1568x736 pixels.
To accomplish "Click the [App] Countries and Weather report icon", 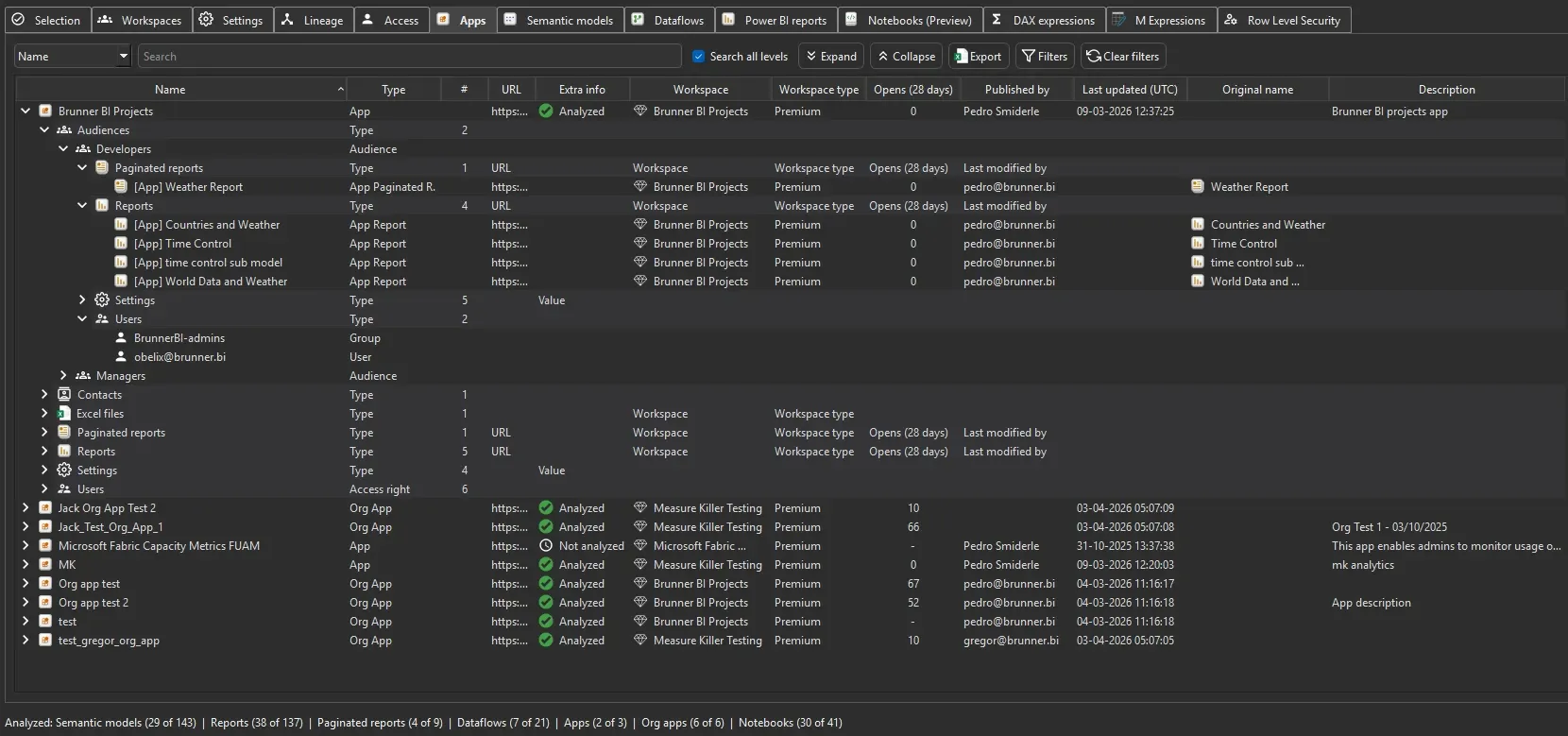I will [x=121, y=225].
